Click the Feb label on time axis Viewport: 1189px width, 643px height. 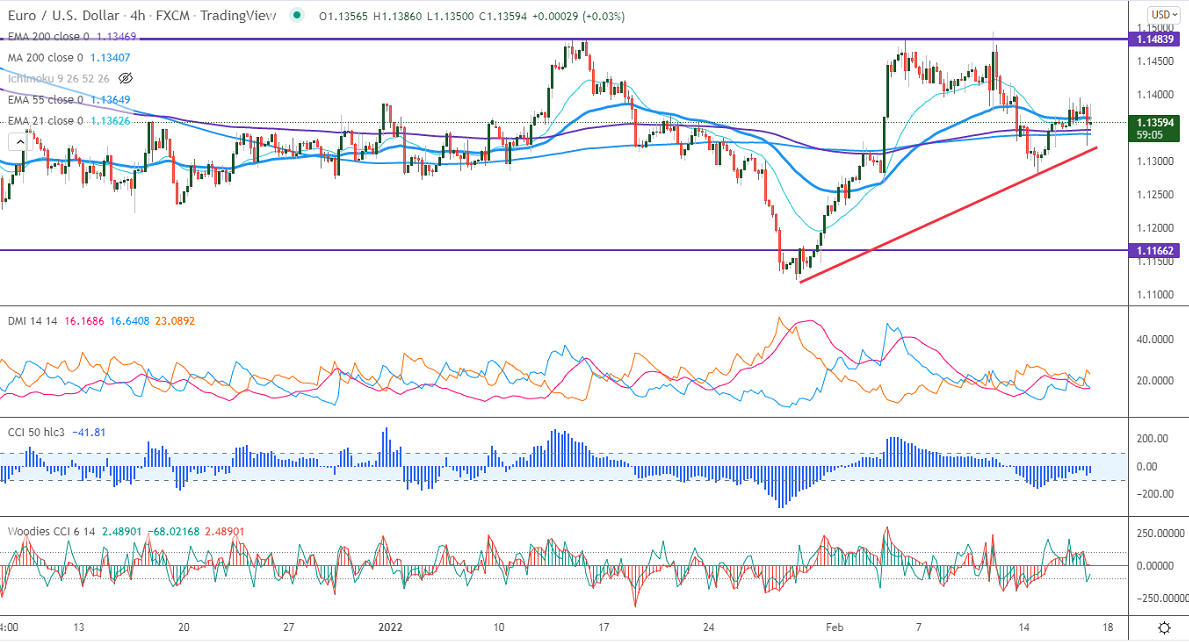click(x=834, y=627)
